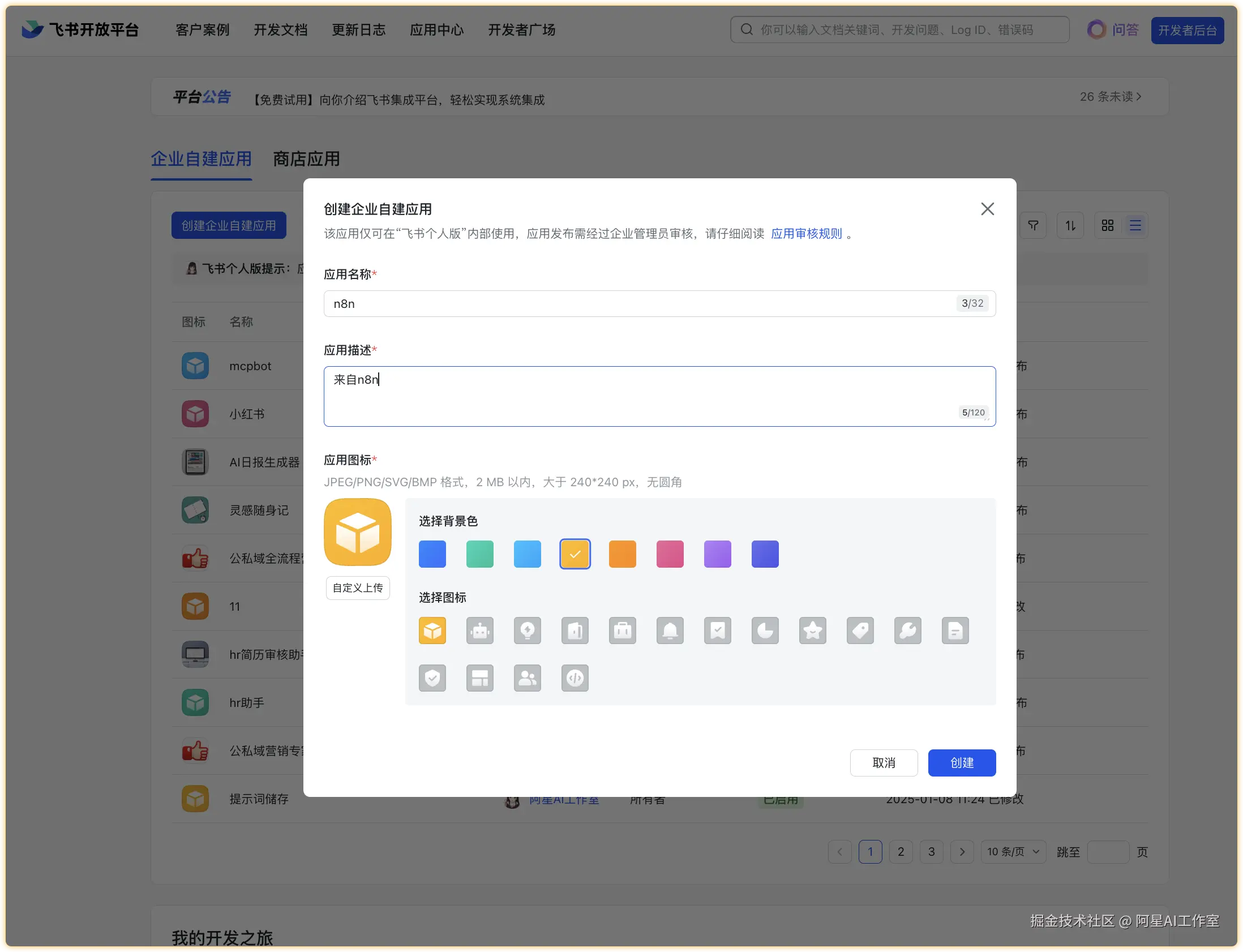The image size is (1243, 952).
Task: Open the 应用审核规则 link
Action: (x=806, y=233)
